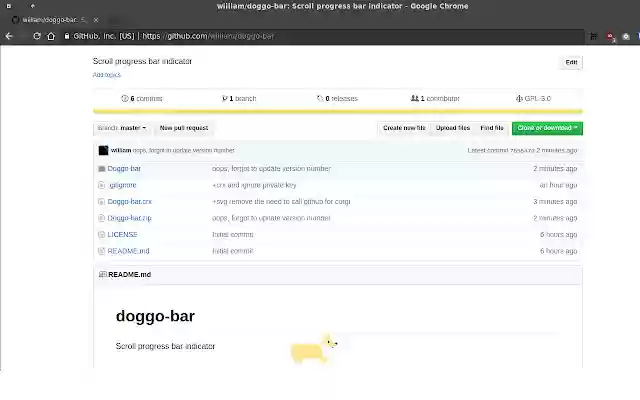Open LICENSE row 'Initial commit' message
Screen dimensions: 640x400
point(233,235)
